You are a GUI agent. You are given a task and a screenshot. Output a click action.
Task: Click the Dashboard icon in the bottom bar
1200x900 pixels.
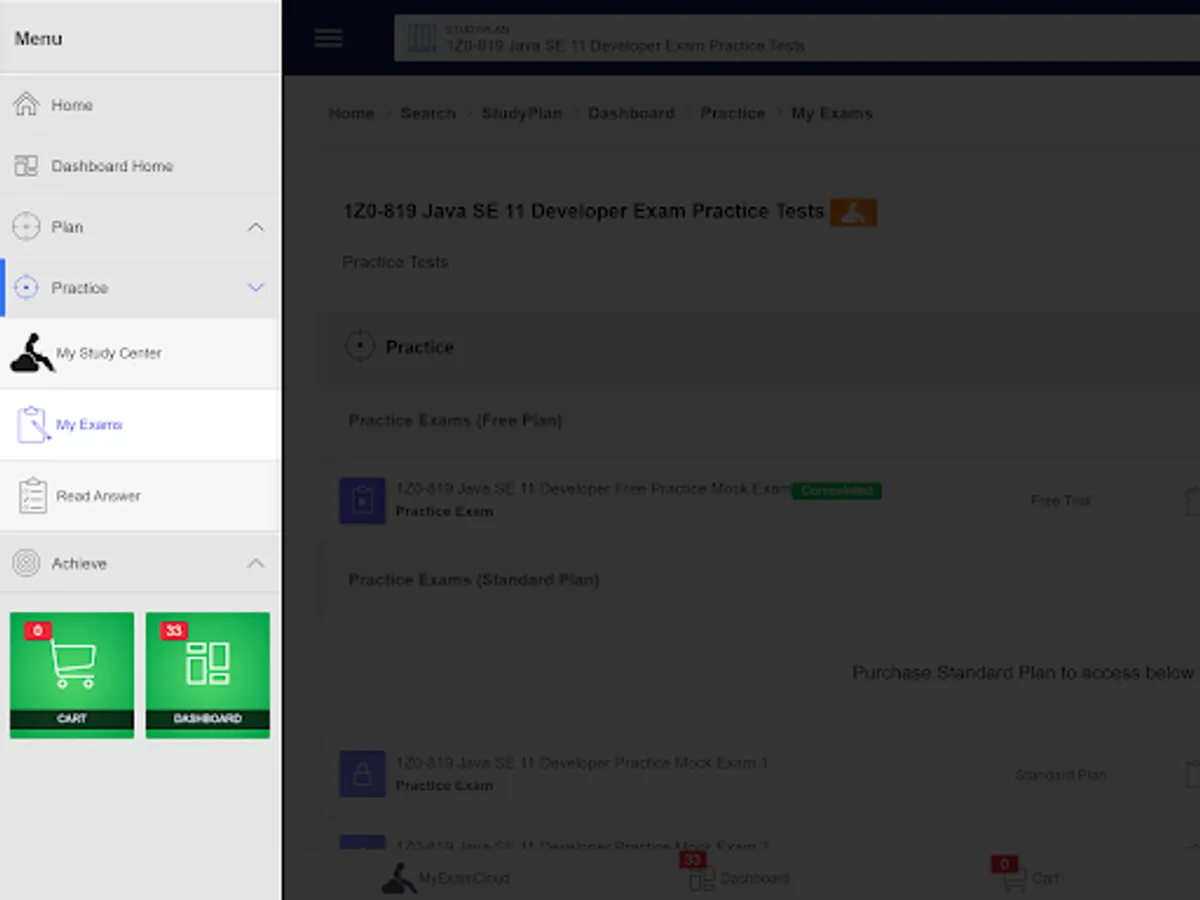(x=701, y=879)
